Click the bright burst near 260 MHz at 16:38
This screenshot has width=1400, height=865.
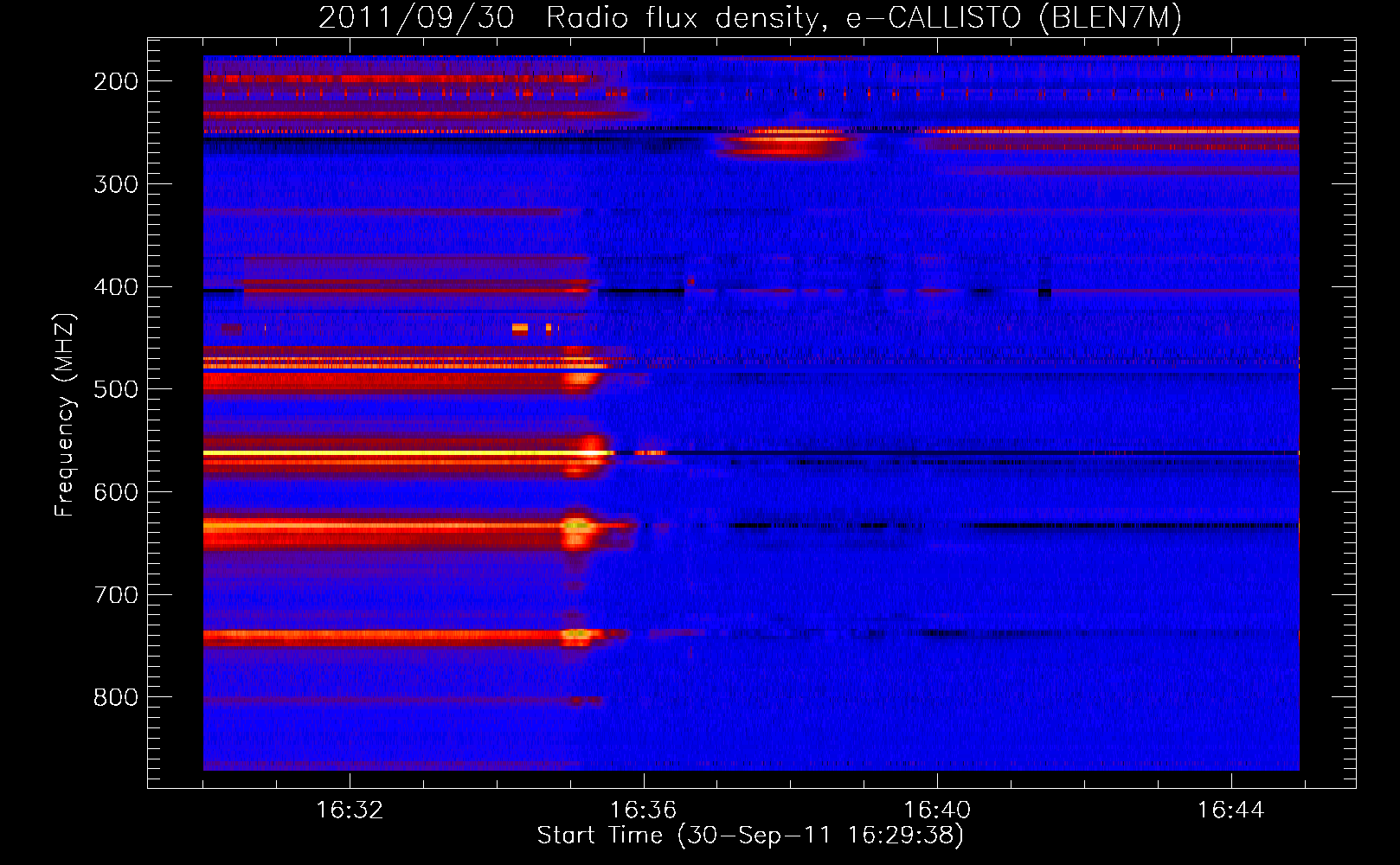tap(789, 142)
